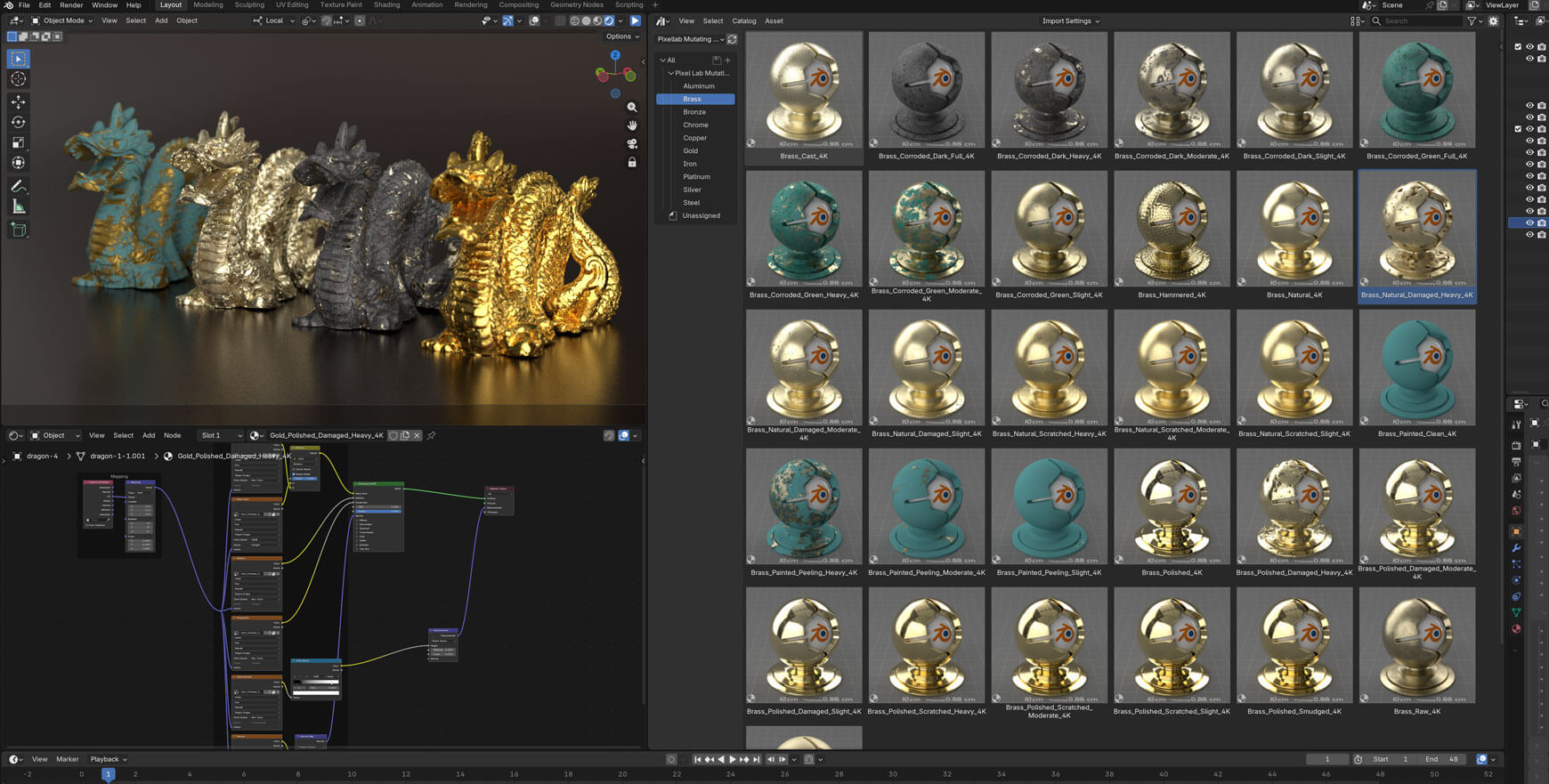The image size is (1549, 784).
Task: Switch to the UV Editing workspace tab
Action: tap(292, 5)
